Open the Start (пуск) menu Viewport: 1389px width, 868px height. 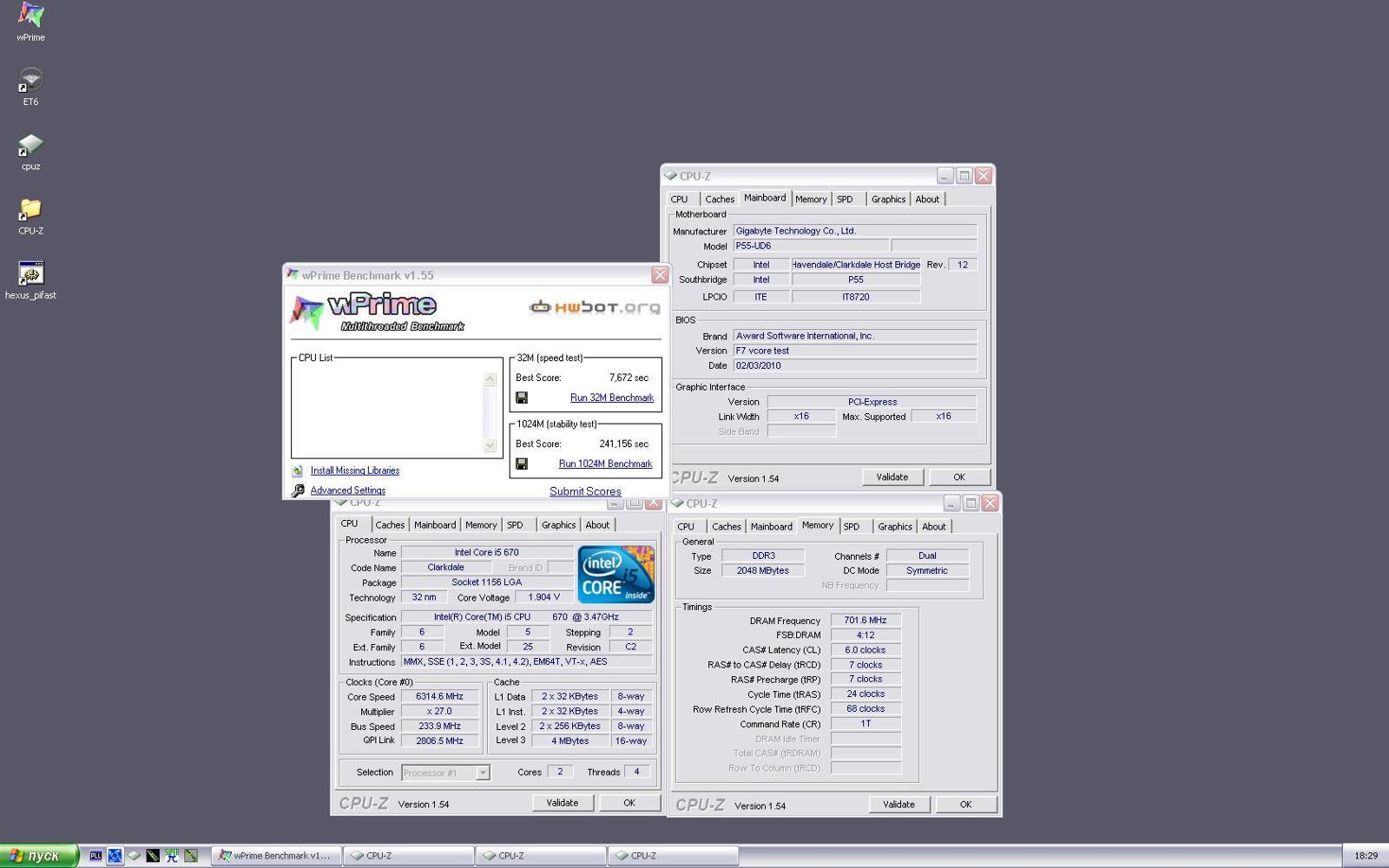point(39,856)
